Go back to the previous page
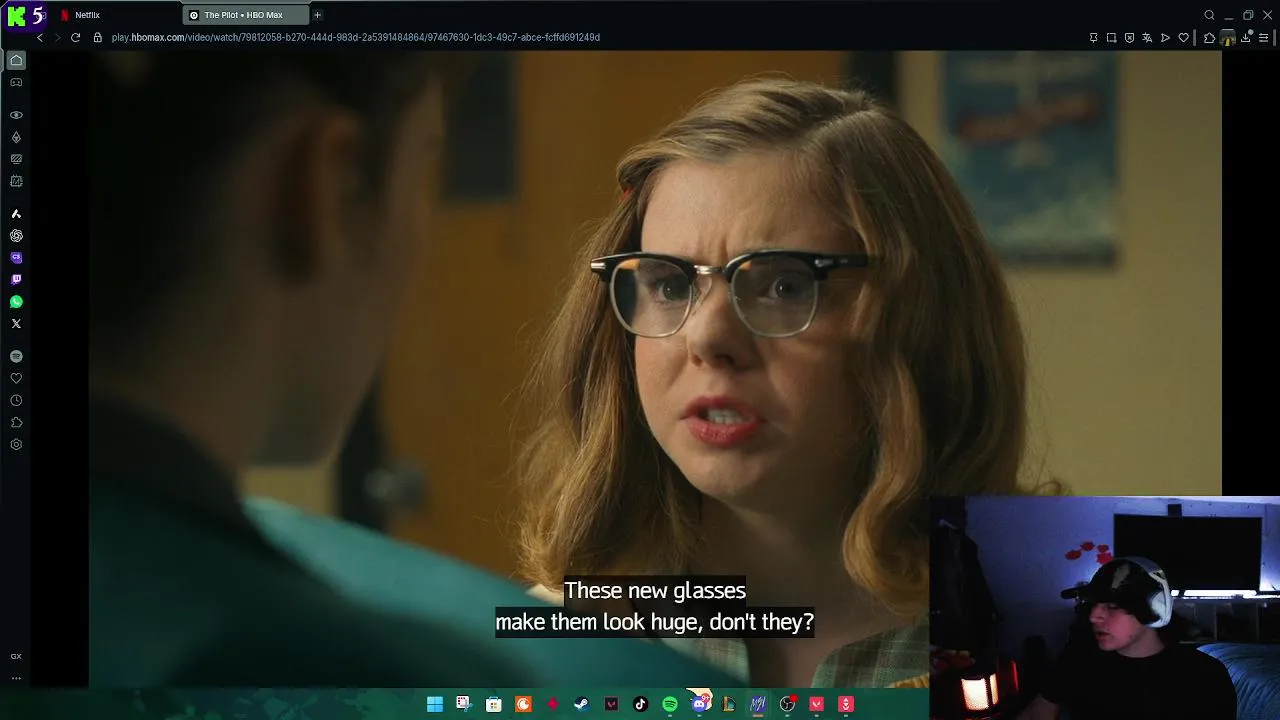This screenshot has height=720, width=1280. 40,37
